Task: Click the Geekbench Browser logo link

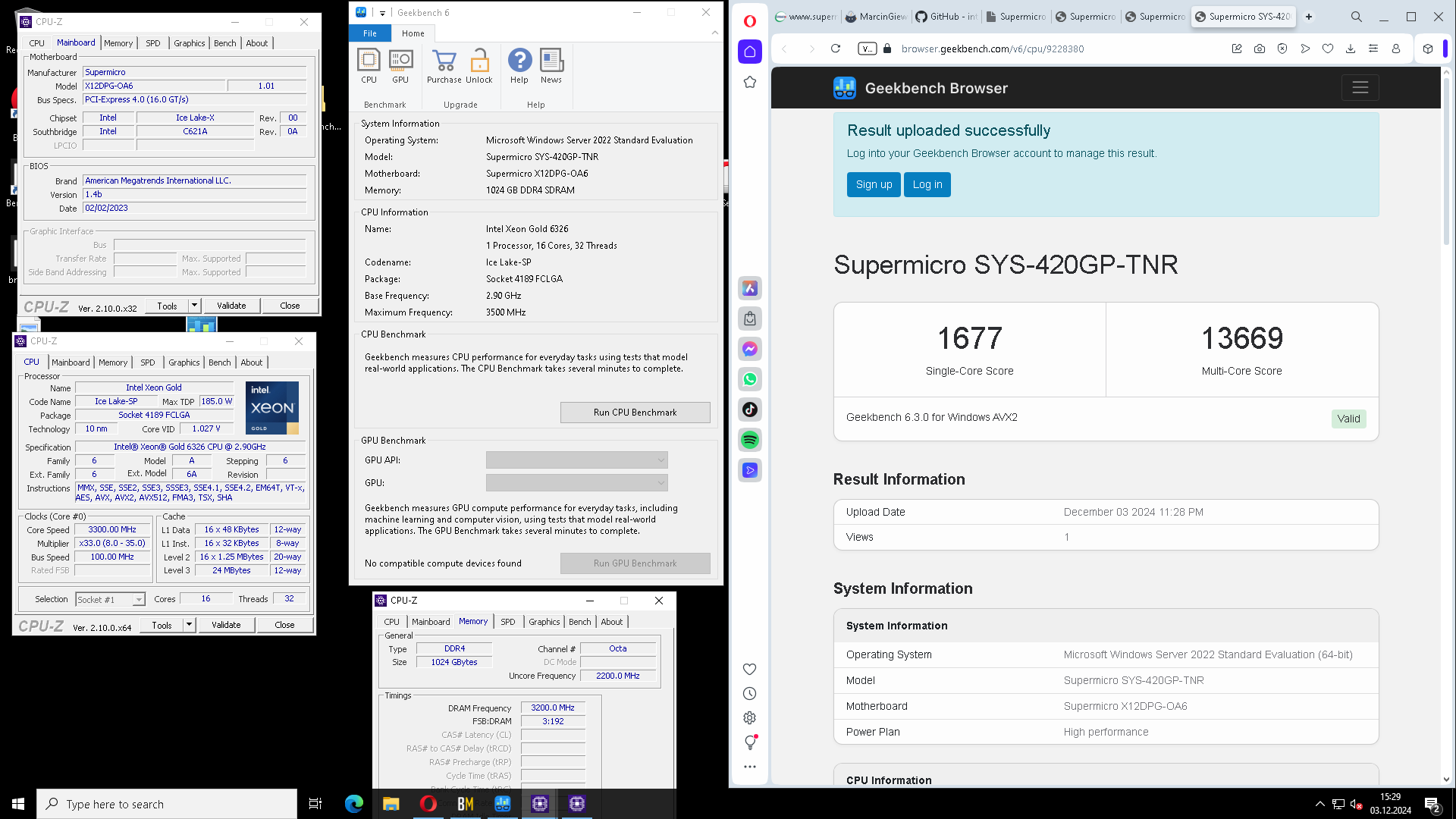Action: pos(921,88)
